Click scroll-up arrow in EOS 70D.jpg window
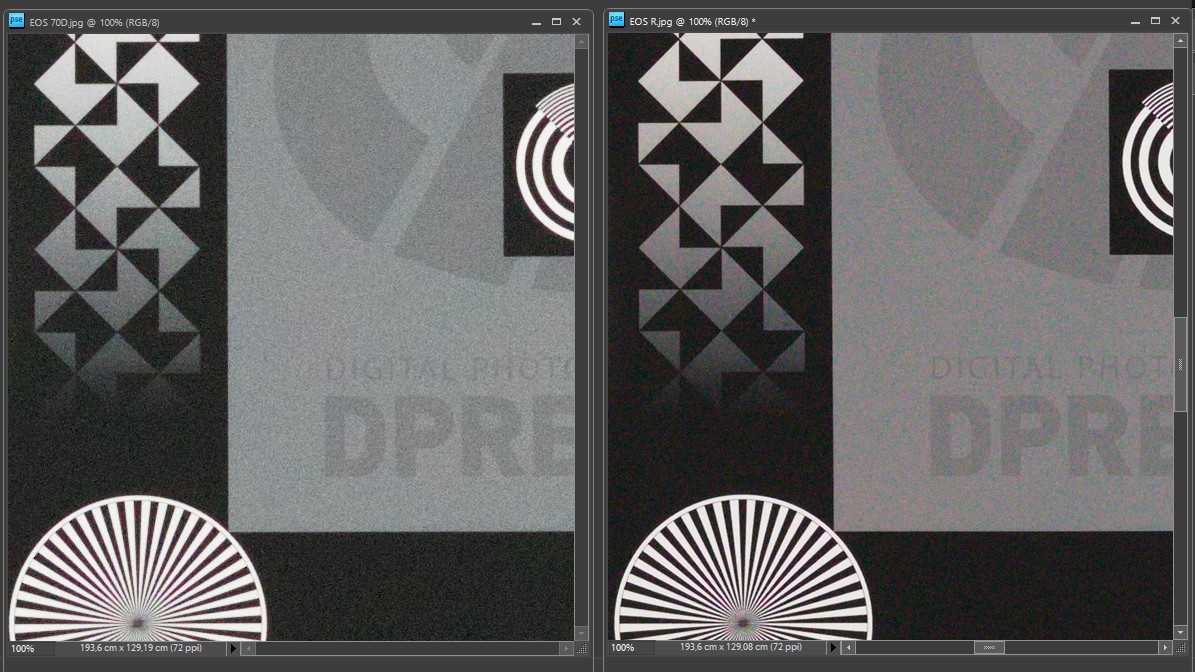The image size is (1195, 672). (x=581, y=42)
